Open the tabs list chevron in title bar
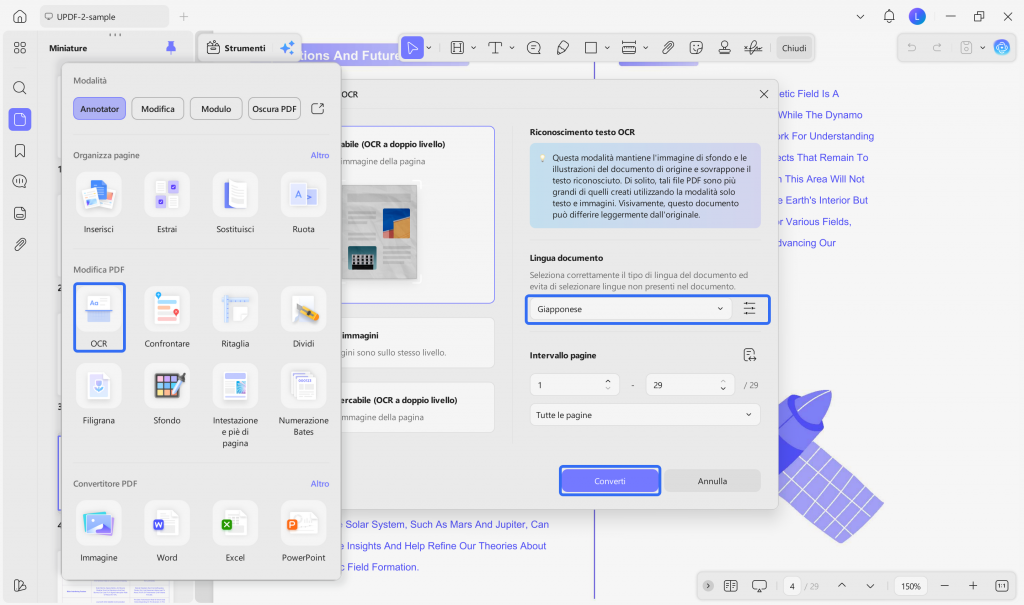Viewport: 1024px width, 605px height. click(860, 16)
